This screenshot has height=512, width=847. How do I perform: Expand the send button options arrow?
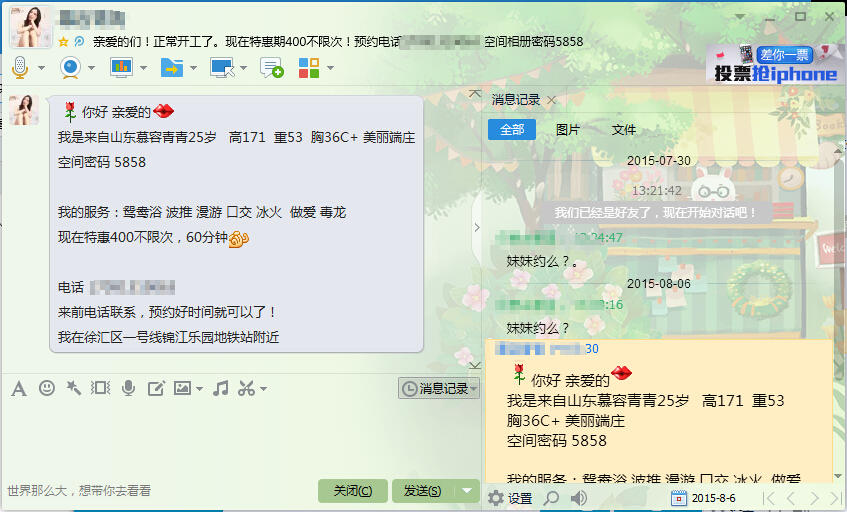467,490
